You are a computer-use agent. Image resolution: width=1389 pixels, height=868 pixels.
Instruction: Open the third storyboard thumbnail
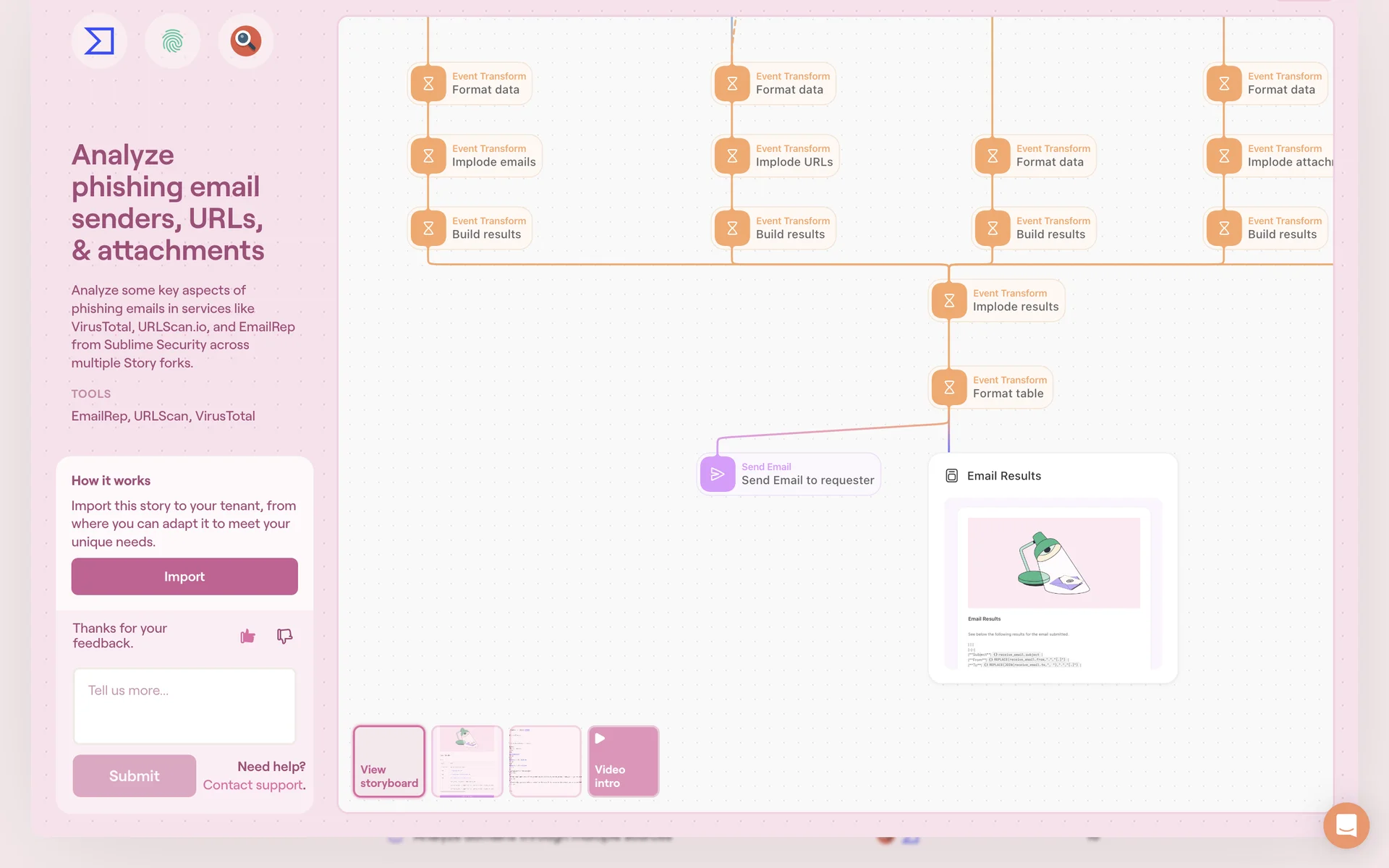pyautogui.click(x=545, y=761)
